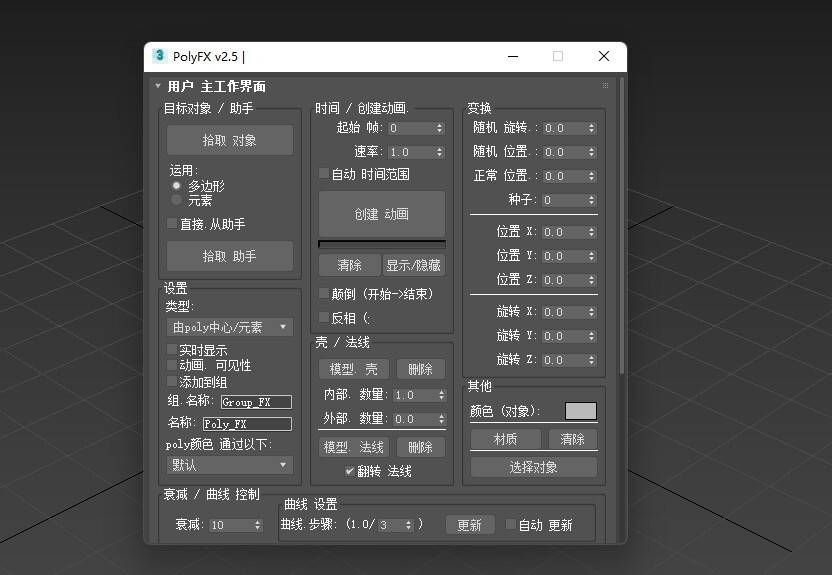Click the 创建 动画 button

pyautogui.click(x=382, y=214)
